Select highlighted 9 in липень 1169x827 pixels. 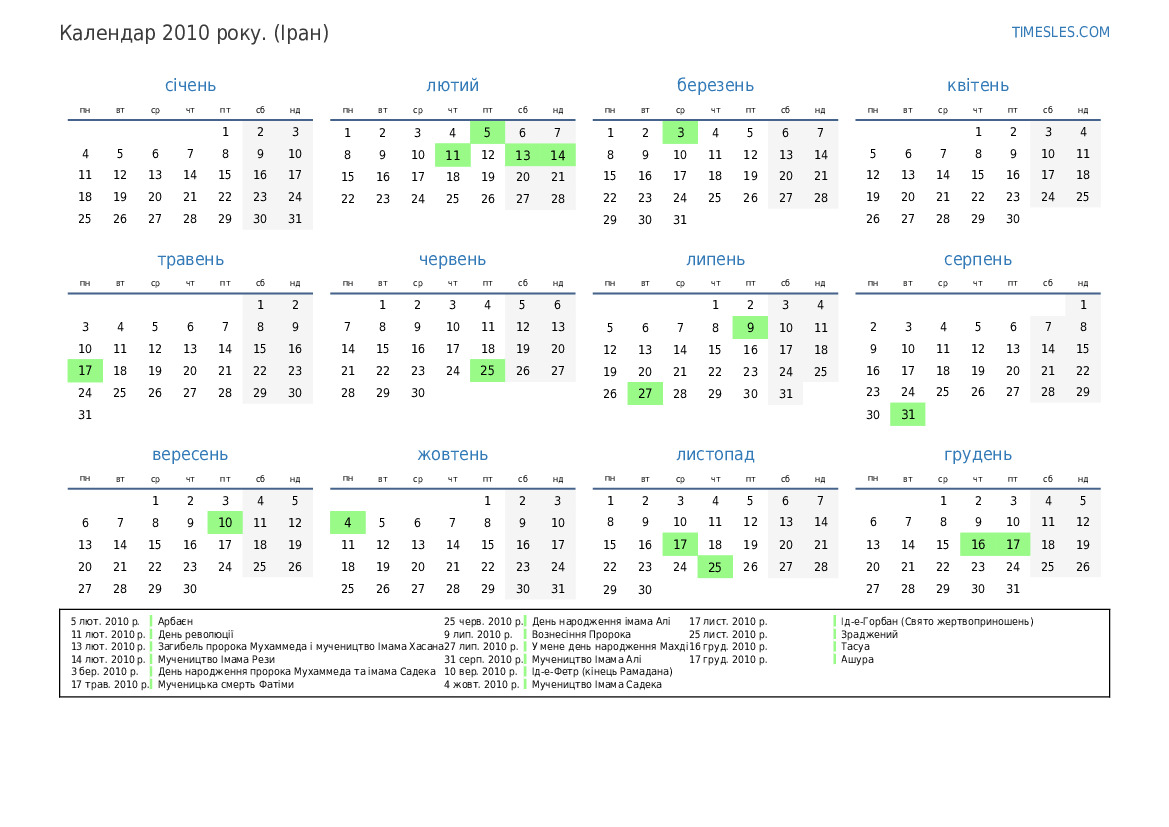(750, 327)
